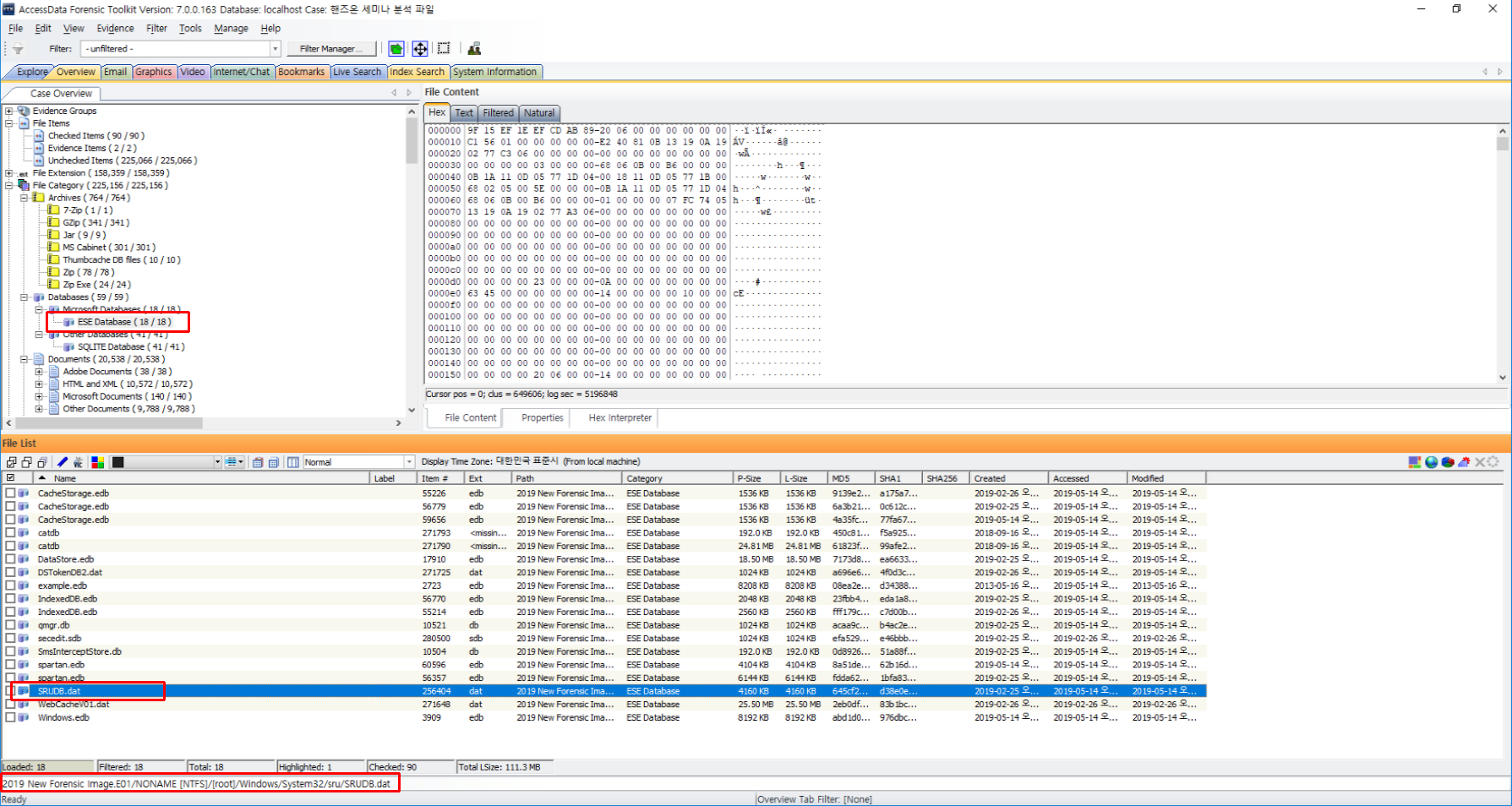Expand the Adobe Documents tree node

coord(39,372)
